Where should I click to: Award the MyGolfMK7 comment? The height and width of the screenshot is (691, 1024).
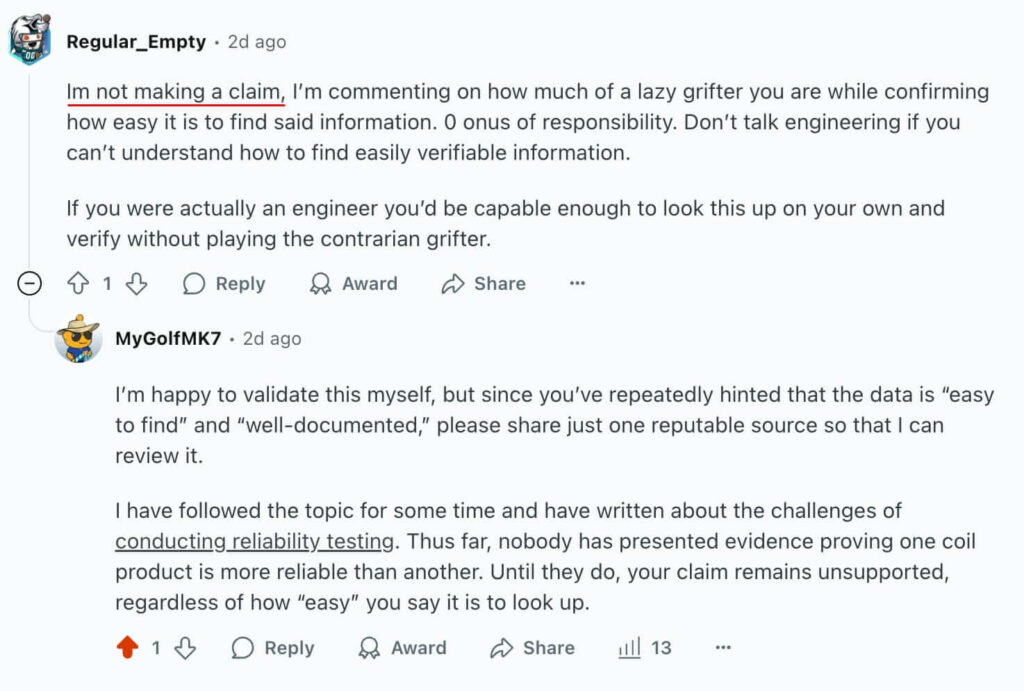coord(402,647)
